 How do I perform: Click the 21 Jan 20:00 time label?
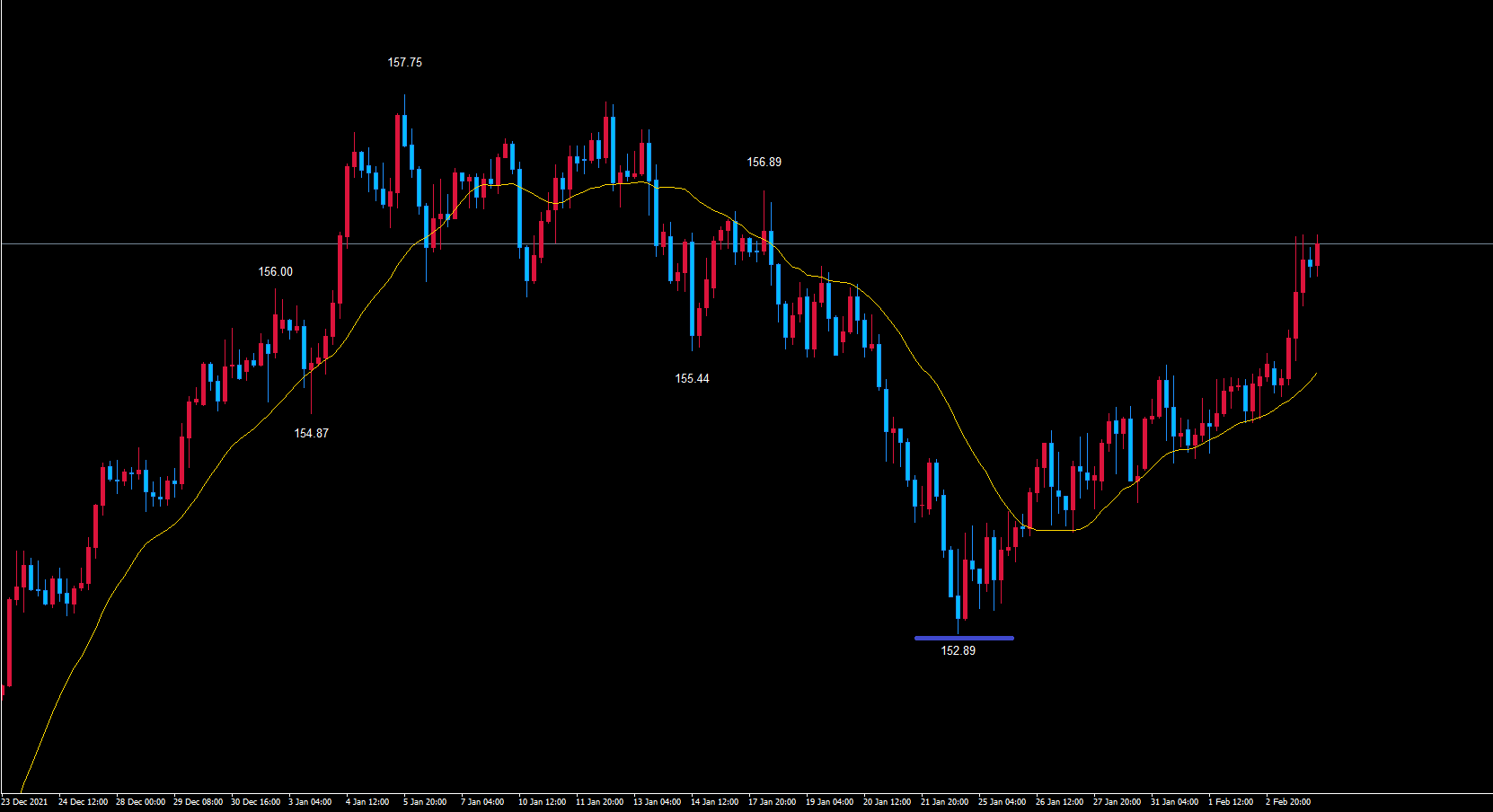click(x=944, y=802)
